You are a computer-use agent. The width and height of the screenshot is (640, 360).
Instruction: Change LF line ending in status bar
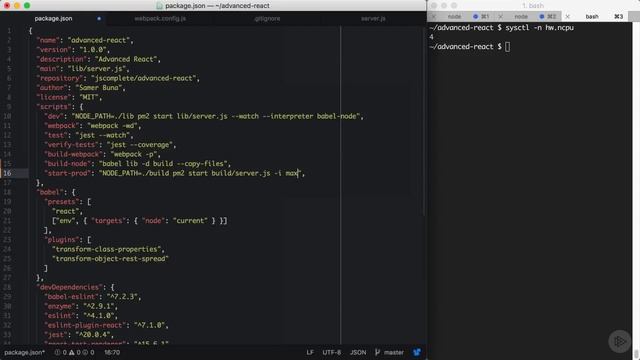[310, 352]
